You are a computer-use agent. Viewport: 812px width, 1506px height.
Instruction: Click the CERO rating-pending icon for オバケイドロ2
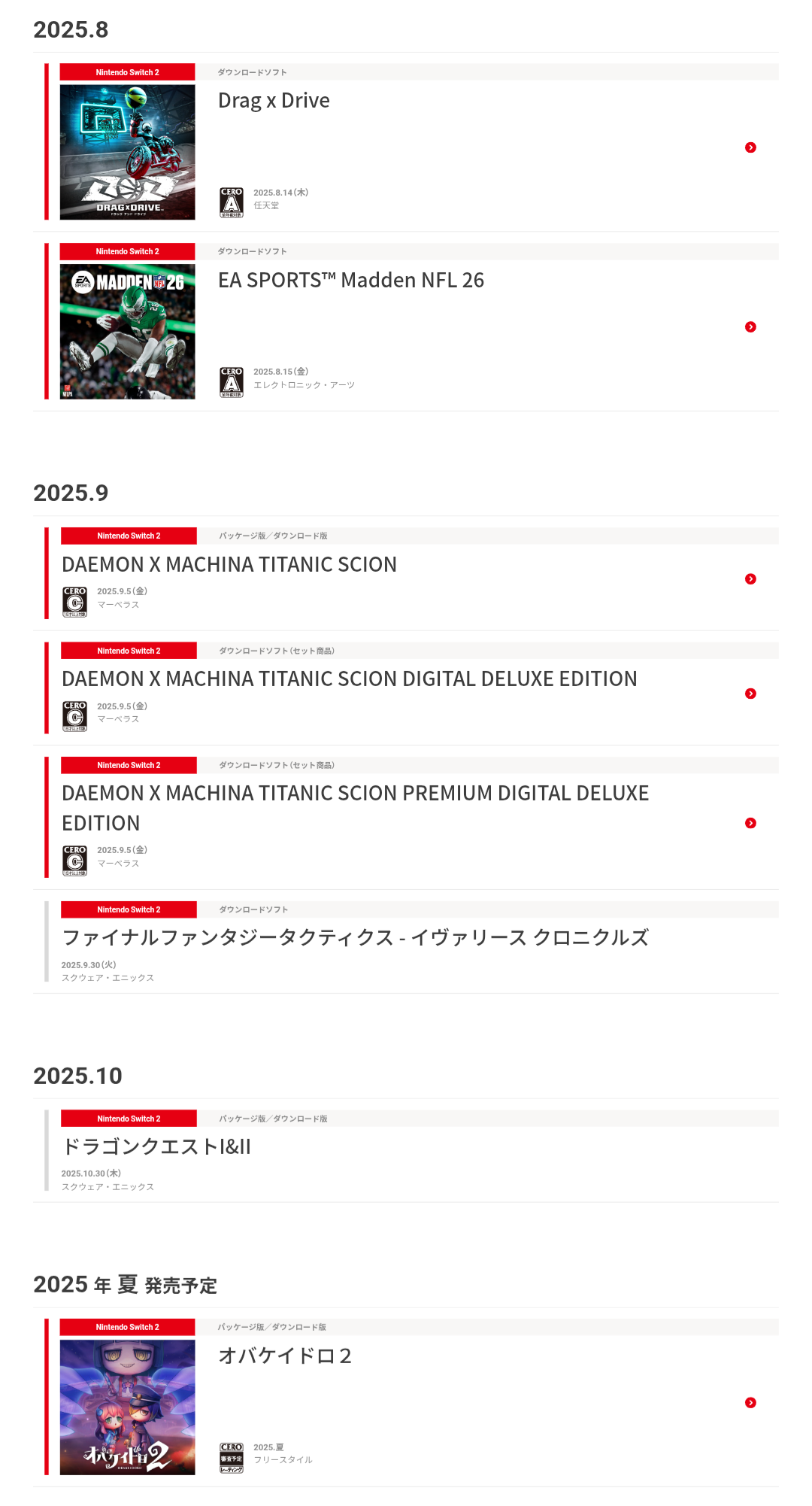[232, 1457]
